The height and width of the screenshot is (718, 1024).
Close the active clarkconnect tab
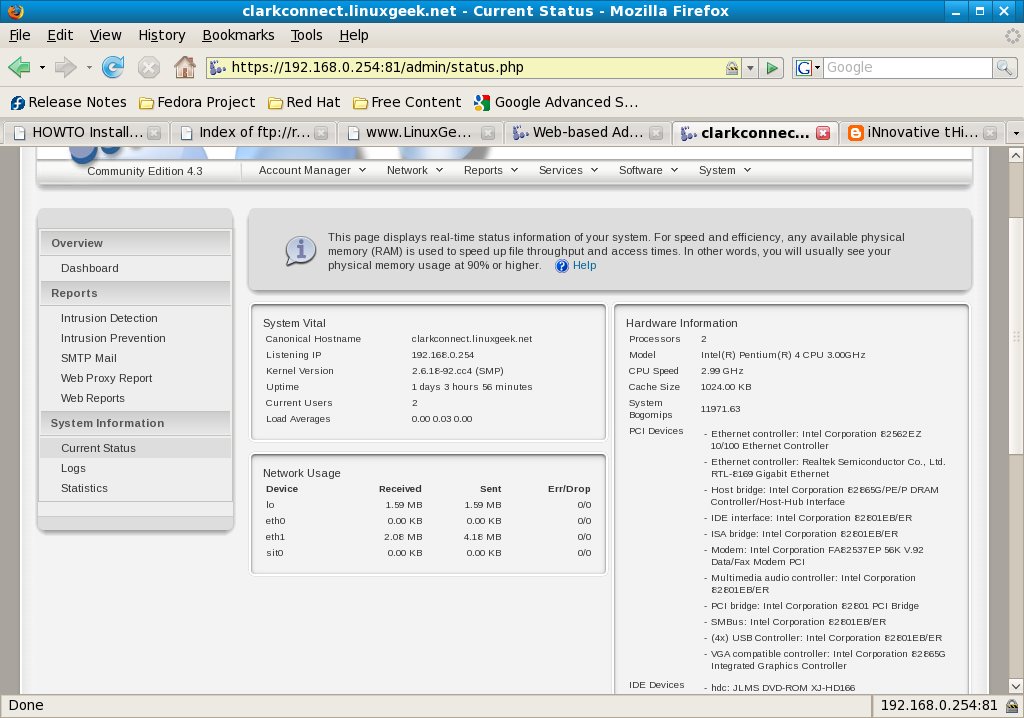(823, 133)
